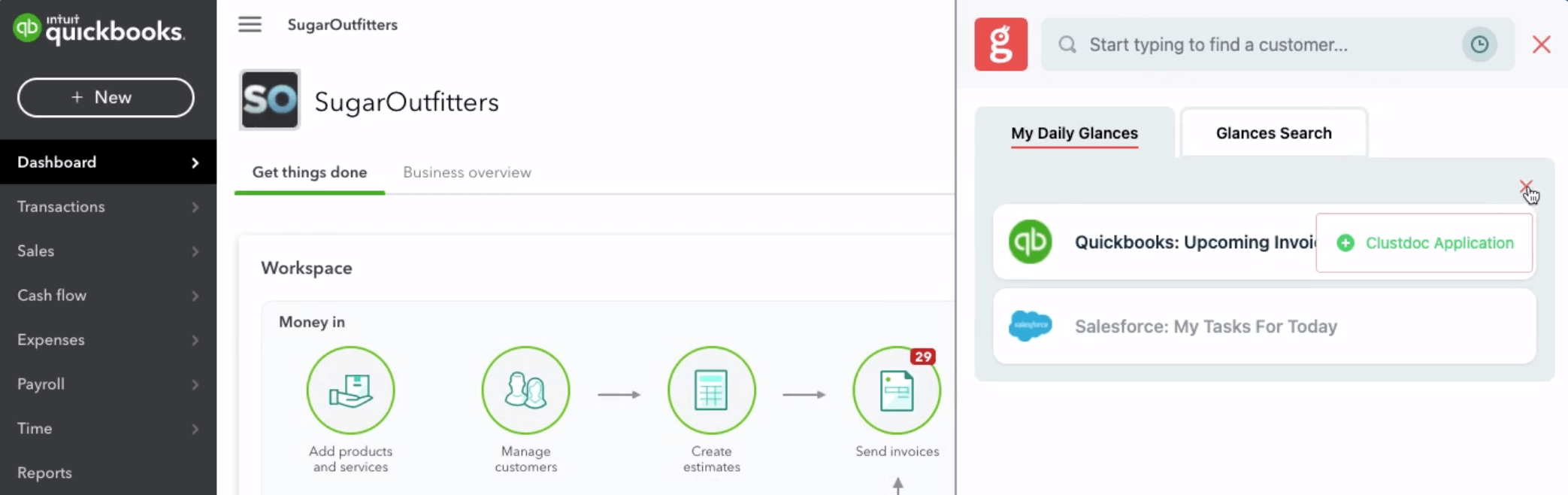Select My Daily Glances tab

click(1074, 133)
